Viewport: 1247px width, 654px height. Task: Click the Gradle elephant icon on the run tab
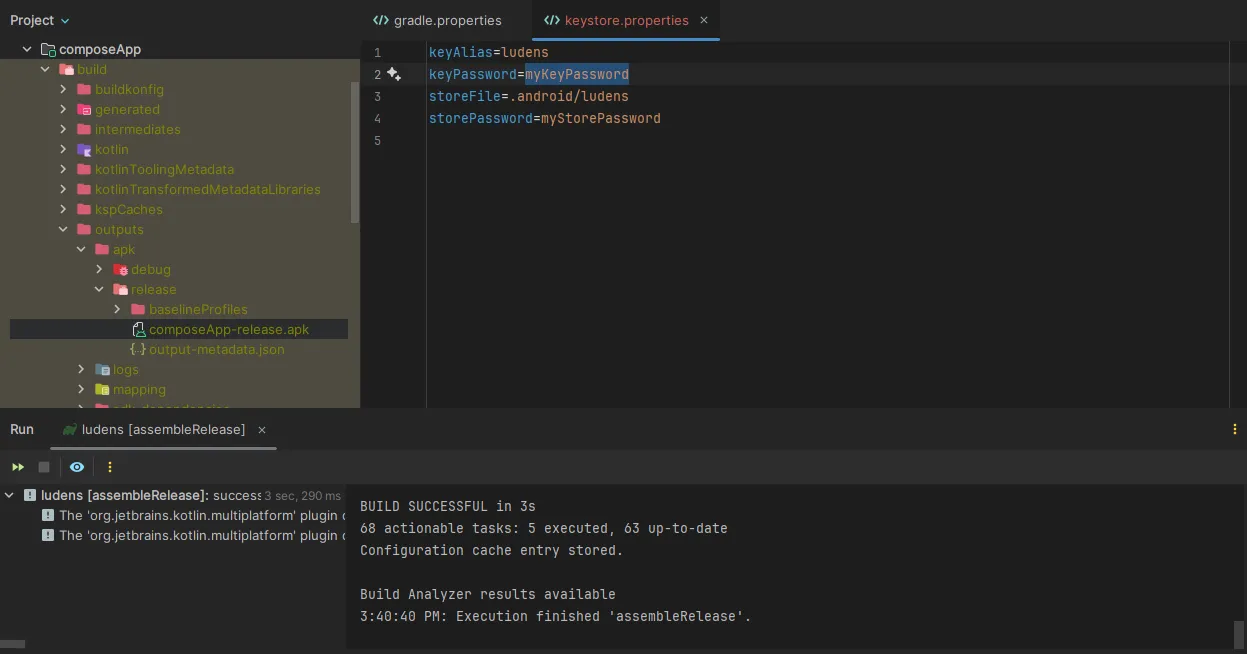click(x=69, y=430)
